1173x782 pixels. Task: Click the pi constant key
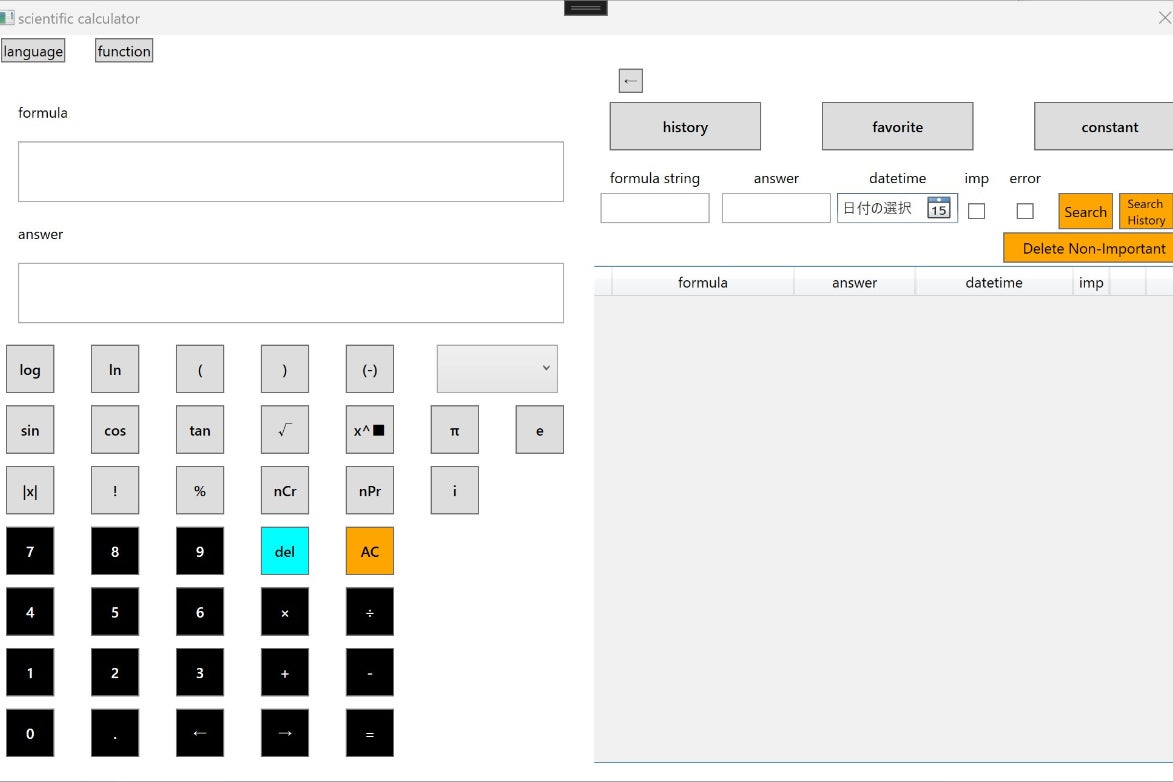click(x=455, y=430)
